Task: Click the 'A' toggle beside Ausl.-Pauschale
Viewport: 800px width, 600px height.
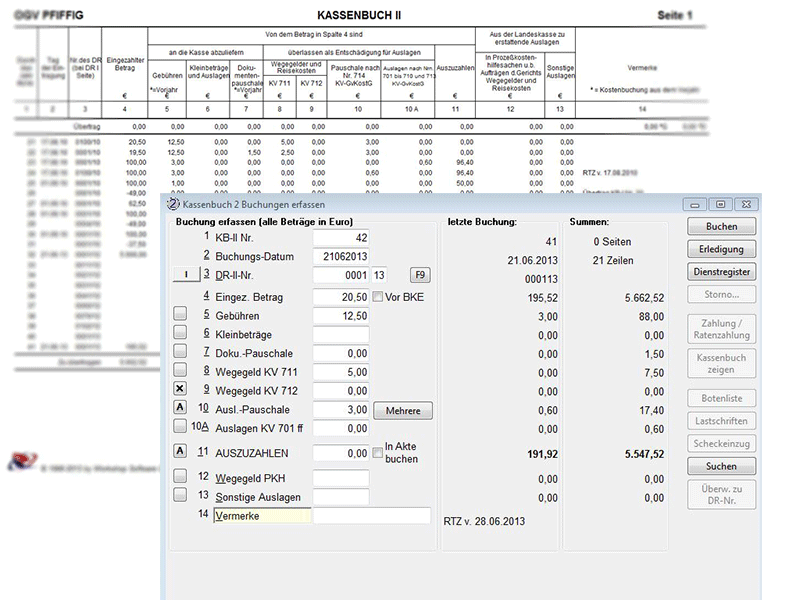Action: coord(181,409)
